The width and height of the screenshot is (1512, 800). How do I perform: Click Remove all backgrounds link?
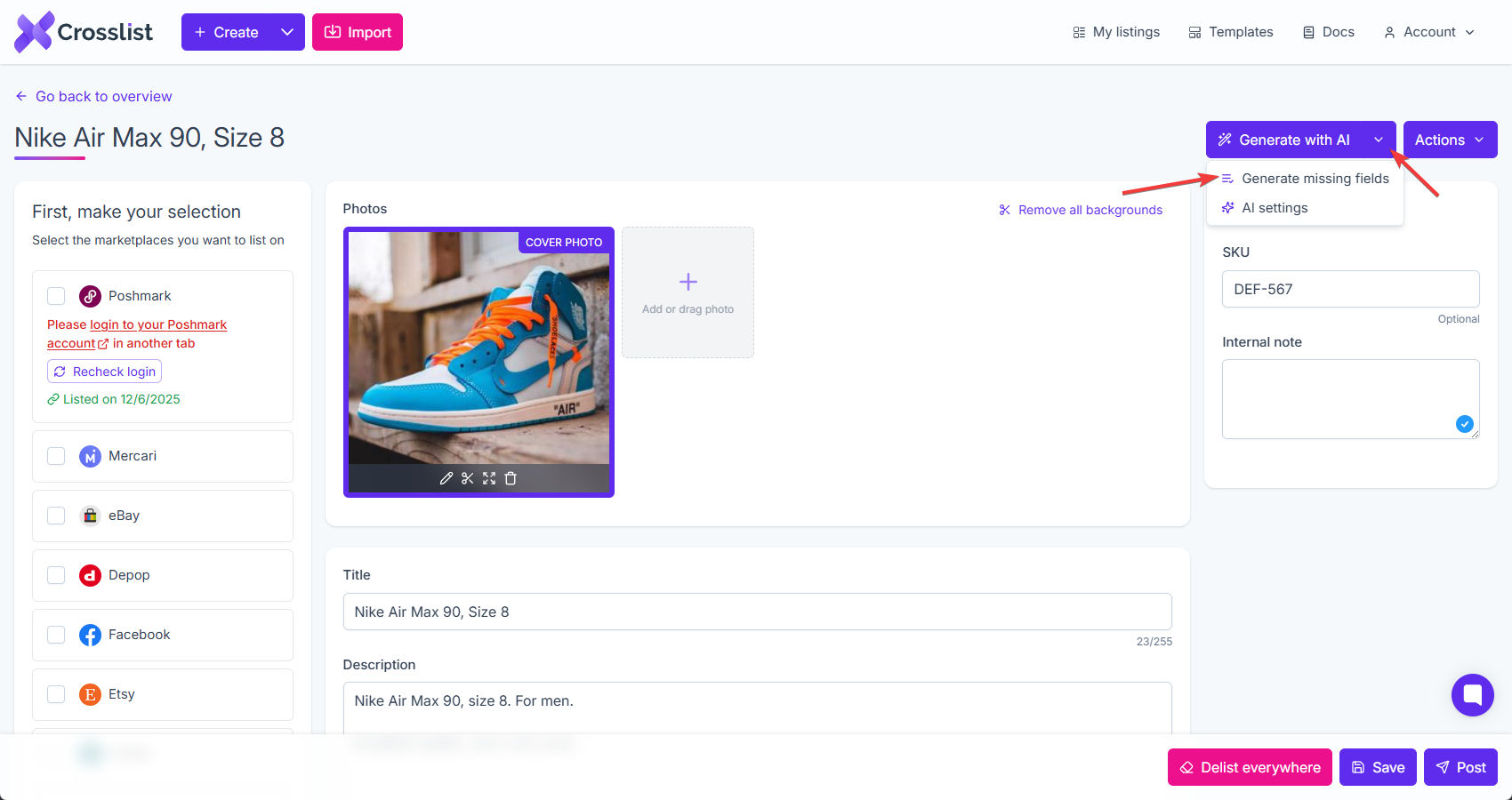[1081, 210]
